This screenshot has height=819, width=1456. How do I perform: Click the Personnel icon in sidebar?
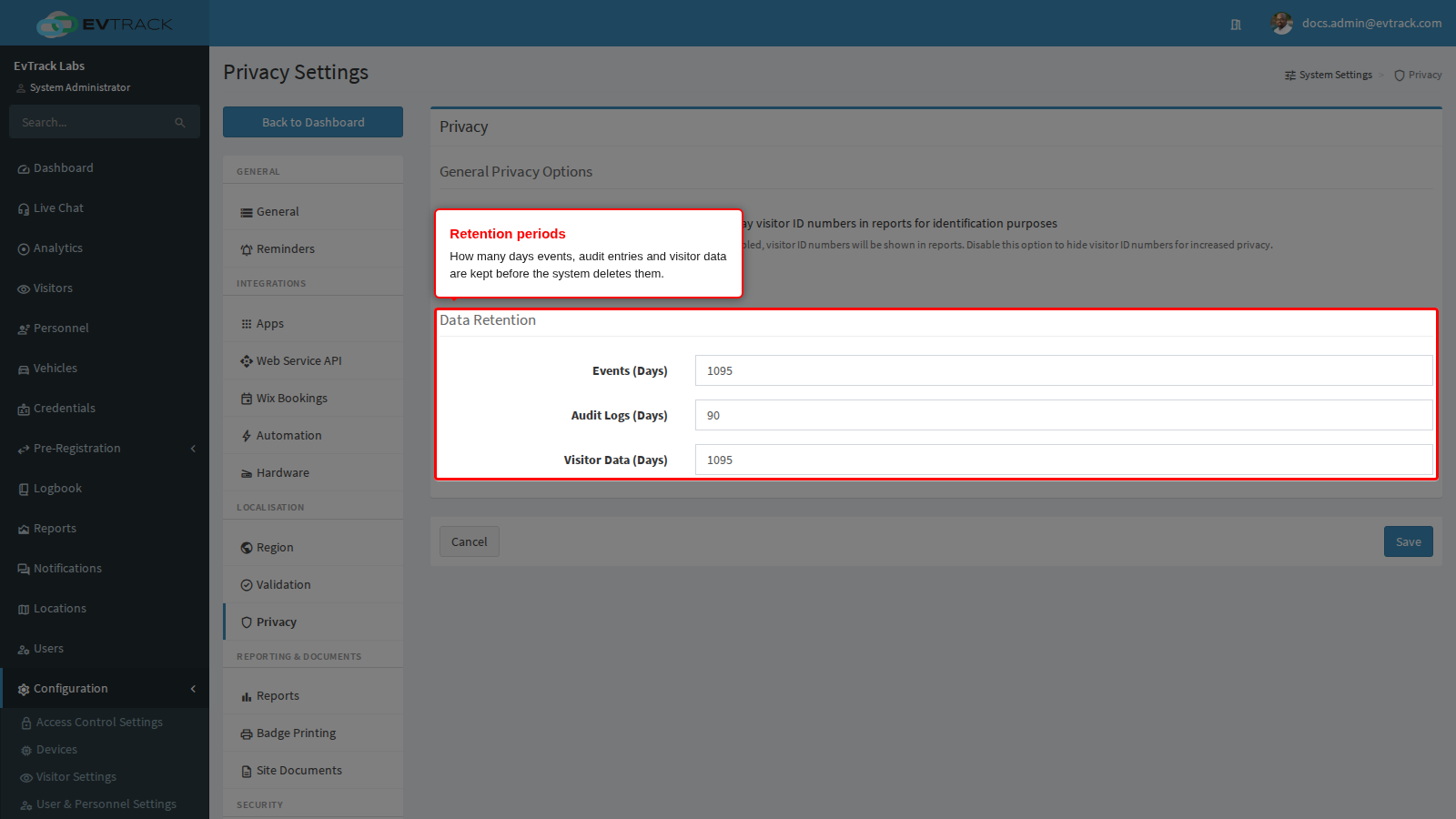pyautogui.click(x=24, y=329)
